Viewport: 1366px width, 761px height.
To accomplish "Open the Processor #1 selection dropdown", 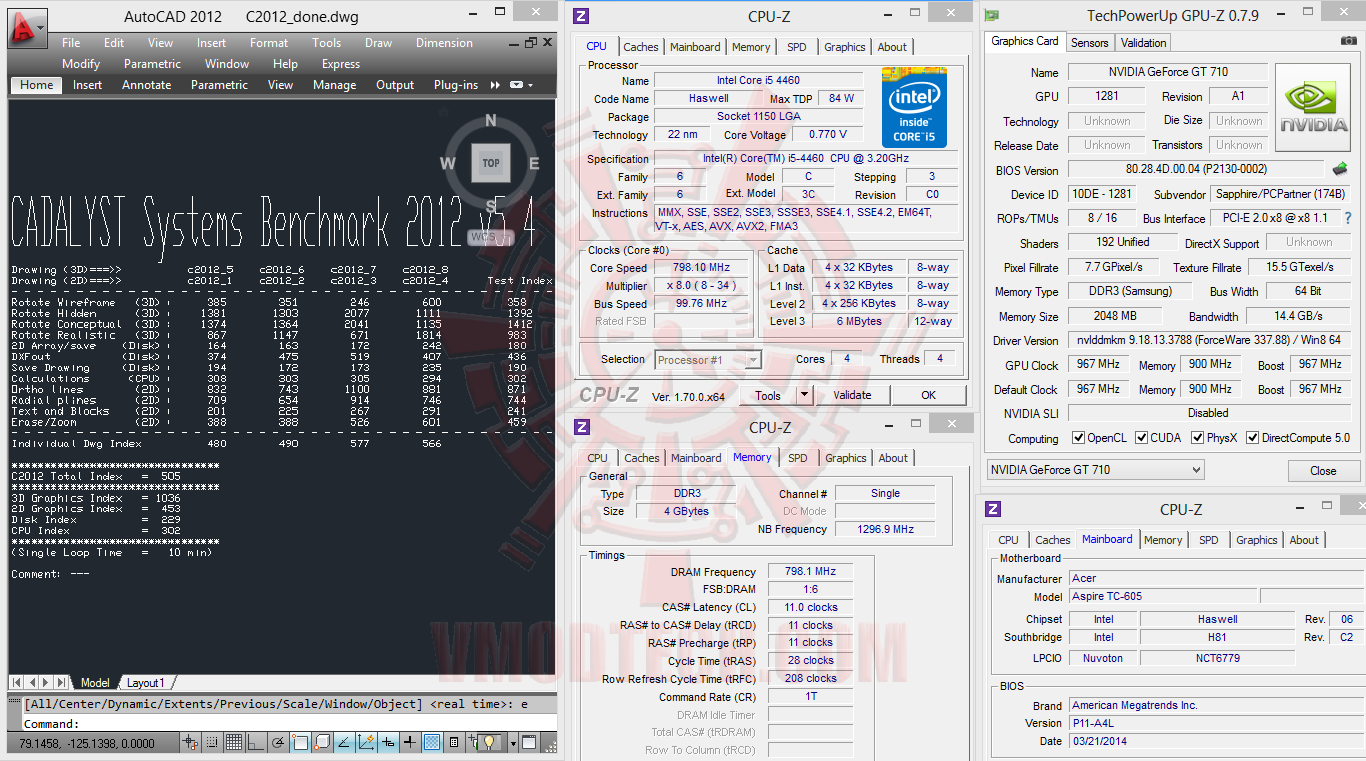I will pos(709,359).
